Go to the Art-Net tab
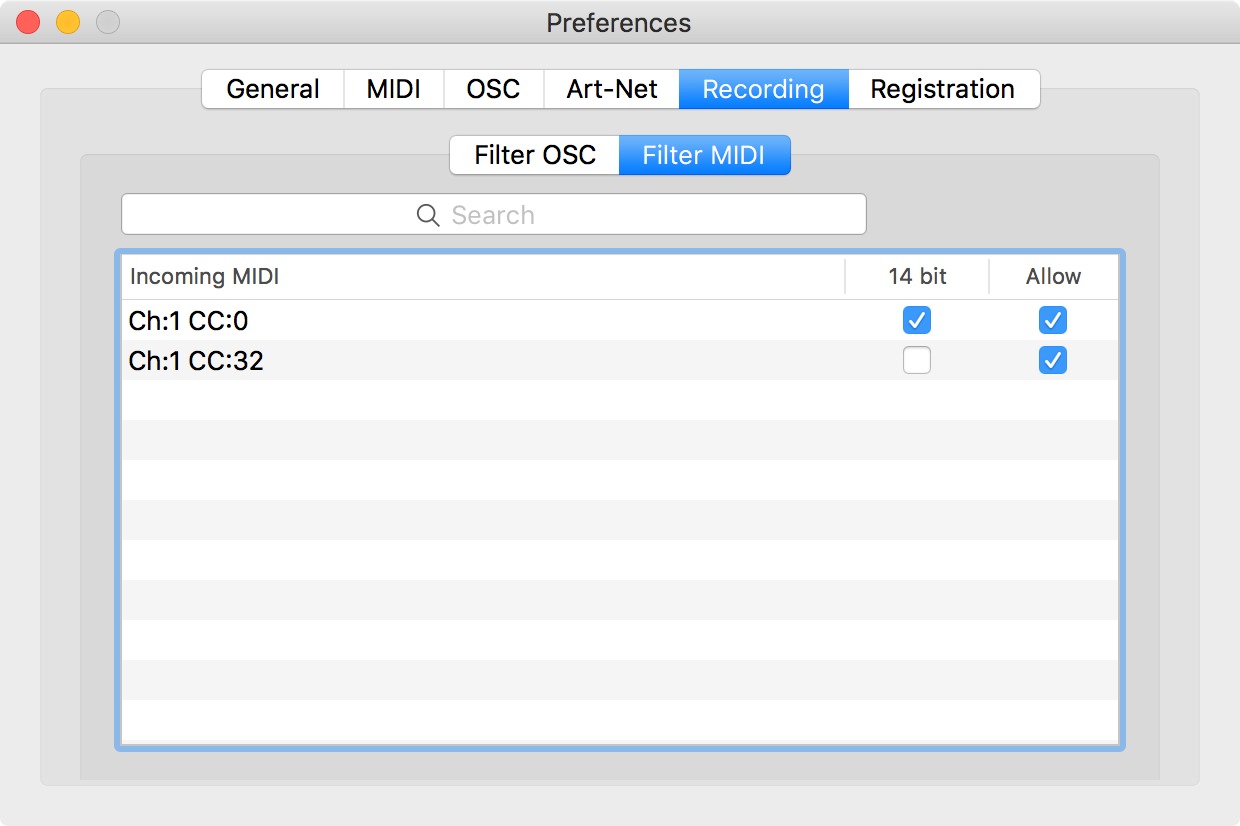This screenshot has height=826, width=1240. tap(612, 89)
